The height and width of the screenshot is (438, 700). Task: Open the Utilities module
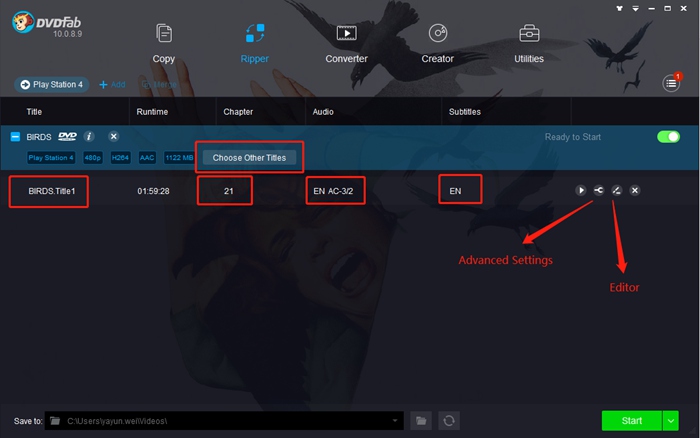pos(529,44)
